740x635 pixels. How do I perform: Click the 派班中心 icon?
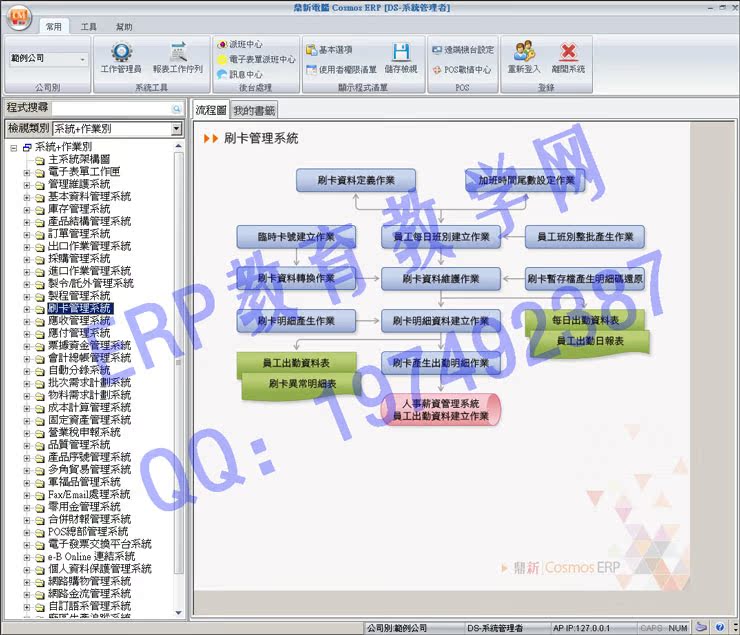(222, 44)
